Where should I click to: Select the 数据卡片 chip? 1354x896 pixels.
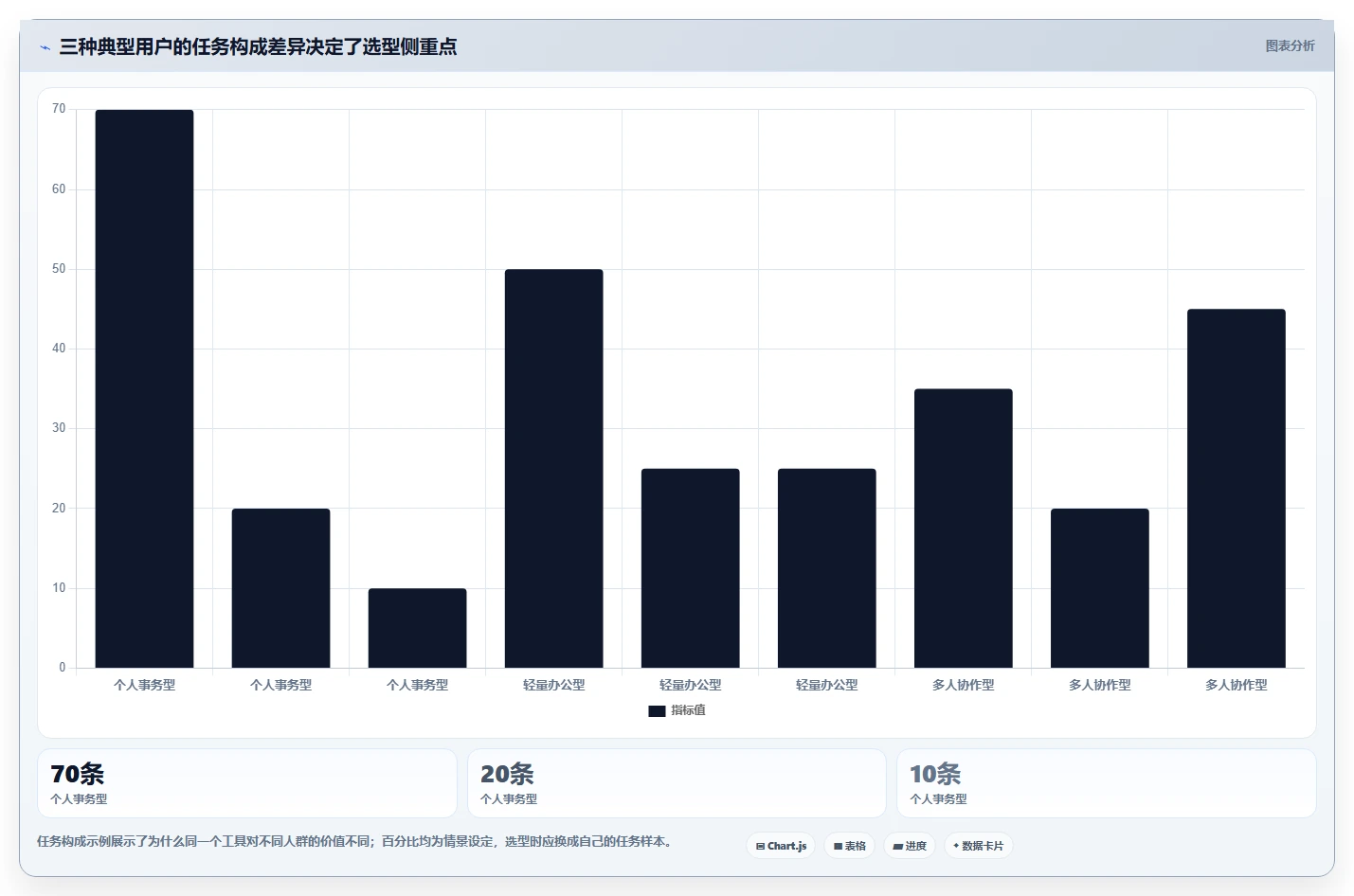(x=978, y=846)
